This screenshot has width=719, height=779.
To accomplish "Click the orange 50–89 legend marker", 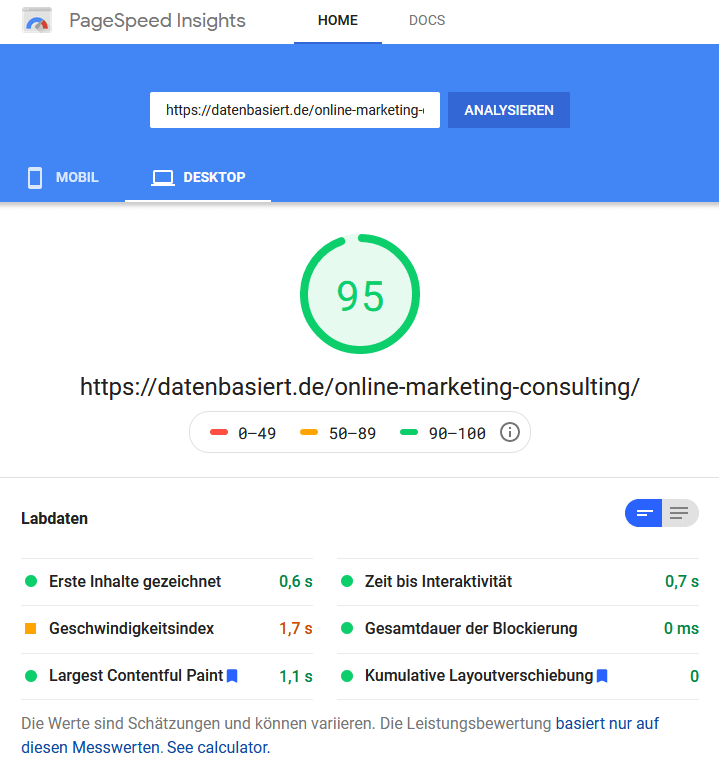I will (309, 432).
